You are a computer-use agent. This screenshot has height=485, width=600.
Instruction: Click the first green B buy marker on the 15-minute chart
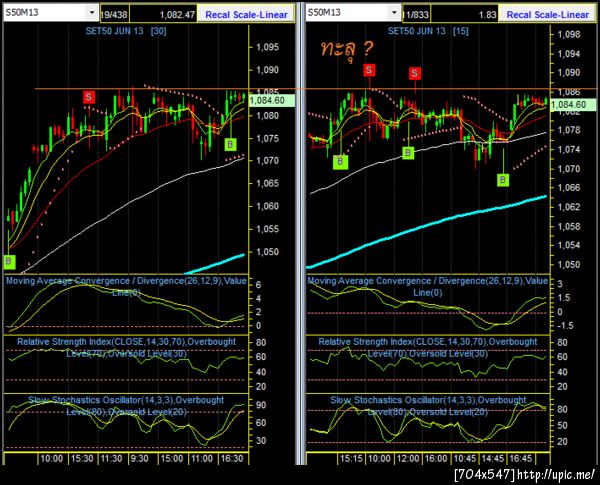[x=340, y=162]
